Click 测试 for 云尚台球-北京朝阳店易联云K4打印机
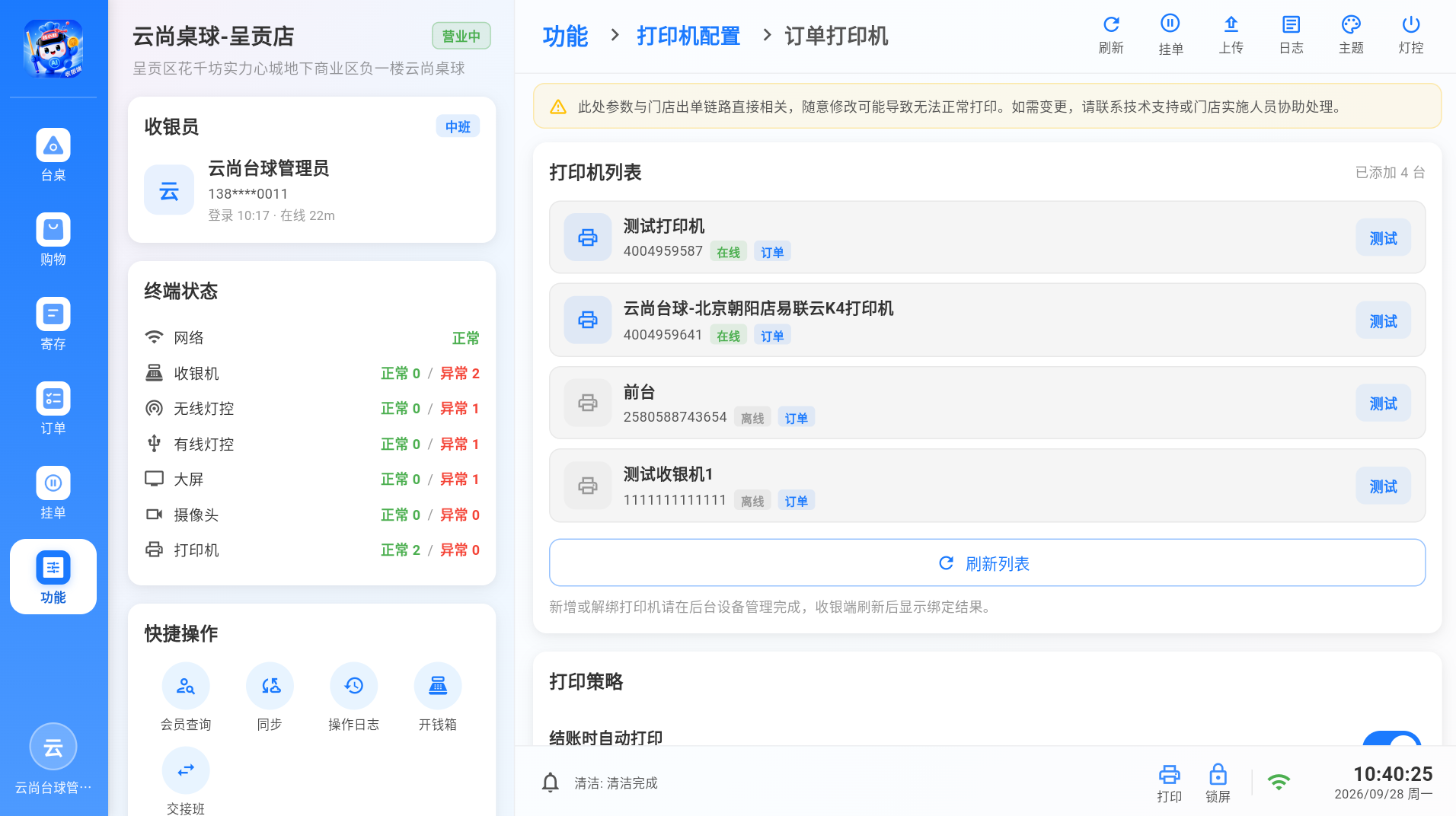The image size is (1456, 816). [x=1383, y=321]
